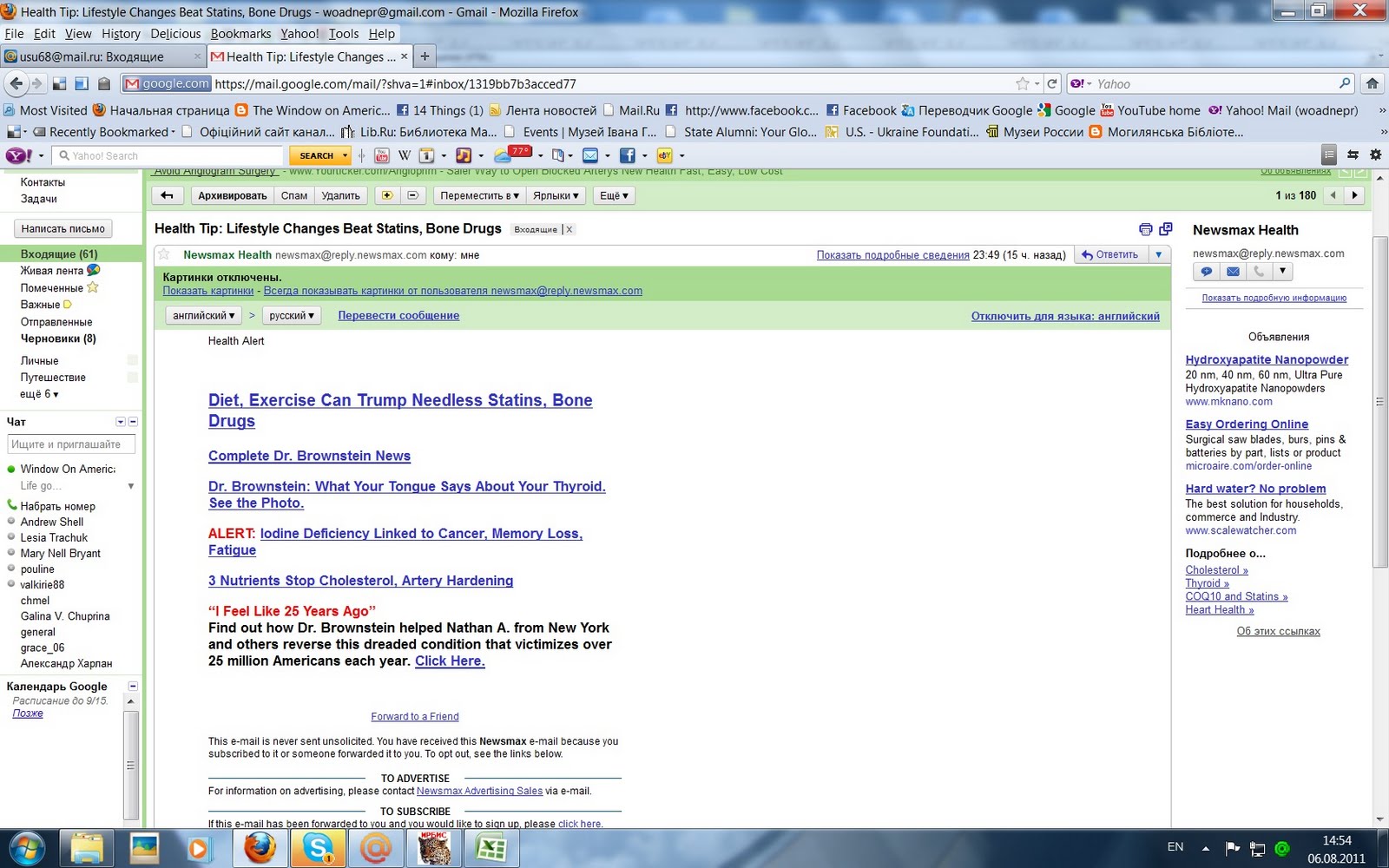Reload the page with the refresh icon
Viewport: 1389px width, 868px height.
(x=1052, y=83)
